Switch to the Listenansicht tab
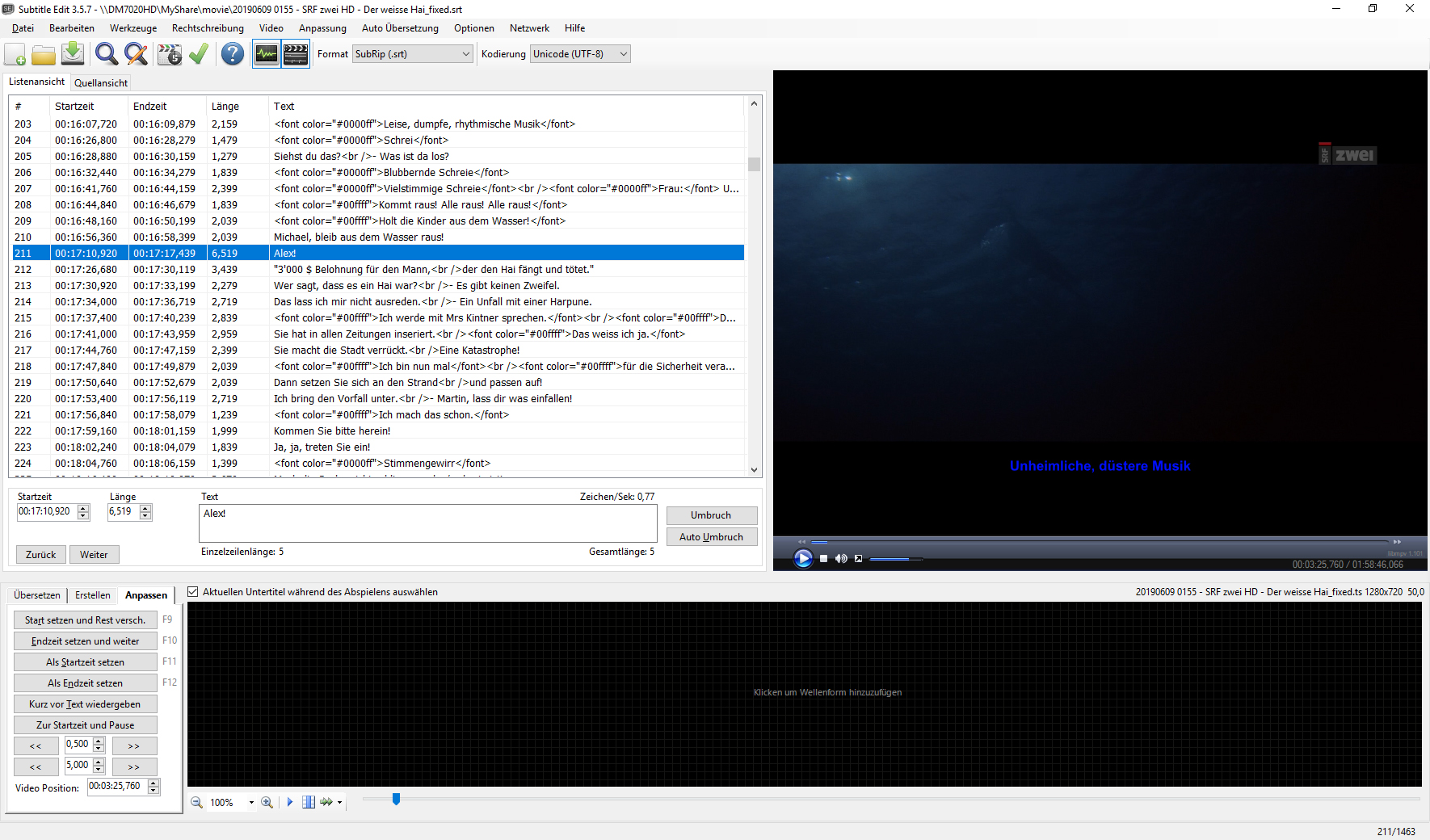The height and width of the screenshot is (840, 1430). [x=36, y=82]
